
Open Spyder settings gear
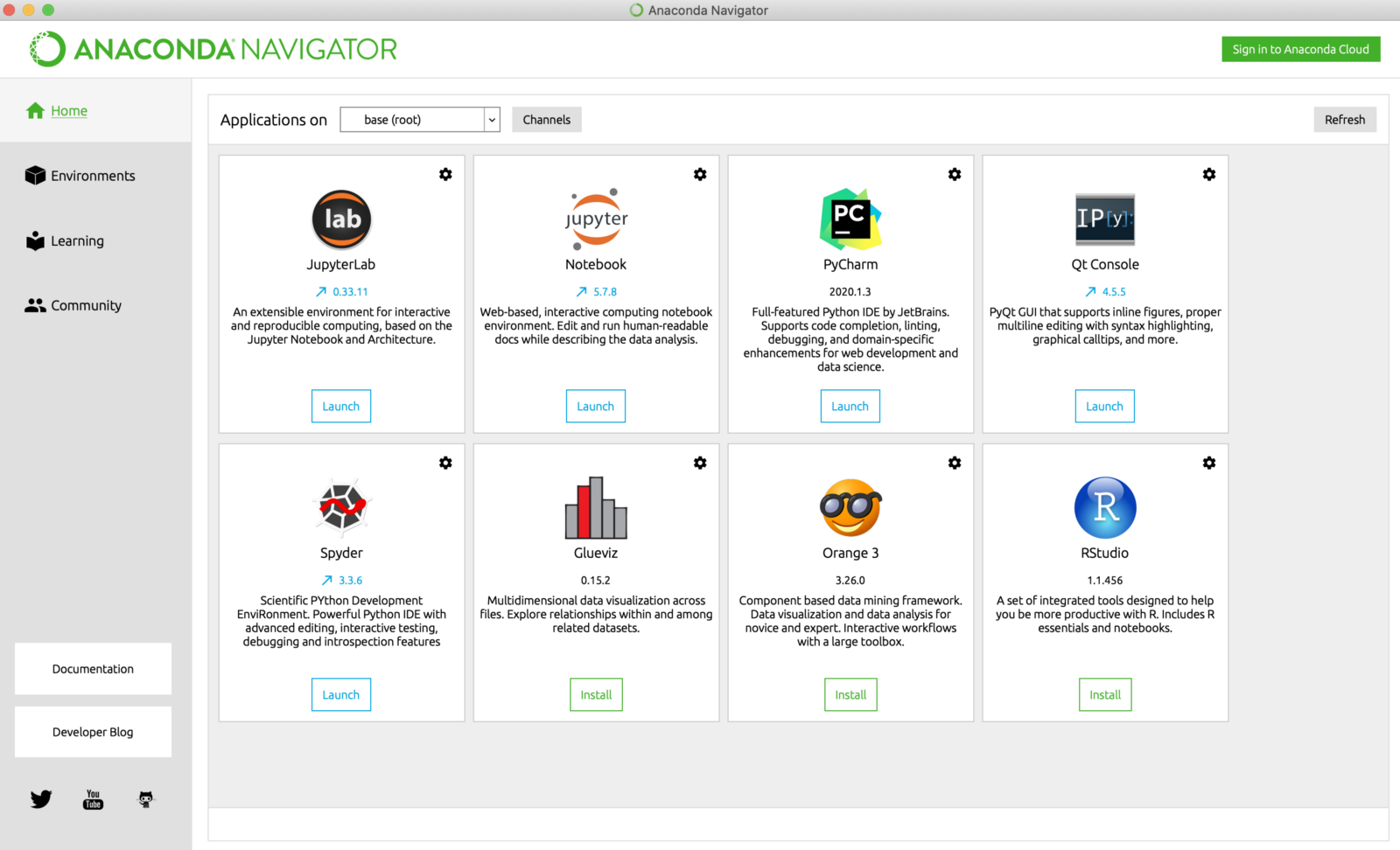(445, 463)
